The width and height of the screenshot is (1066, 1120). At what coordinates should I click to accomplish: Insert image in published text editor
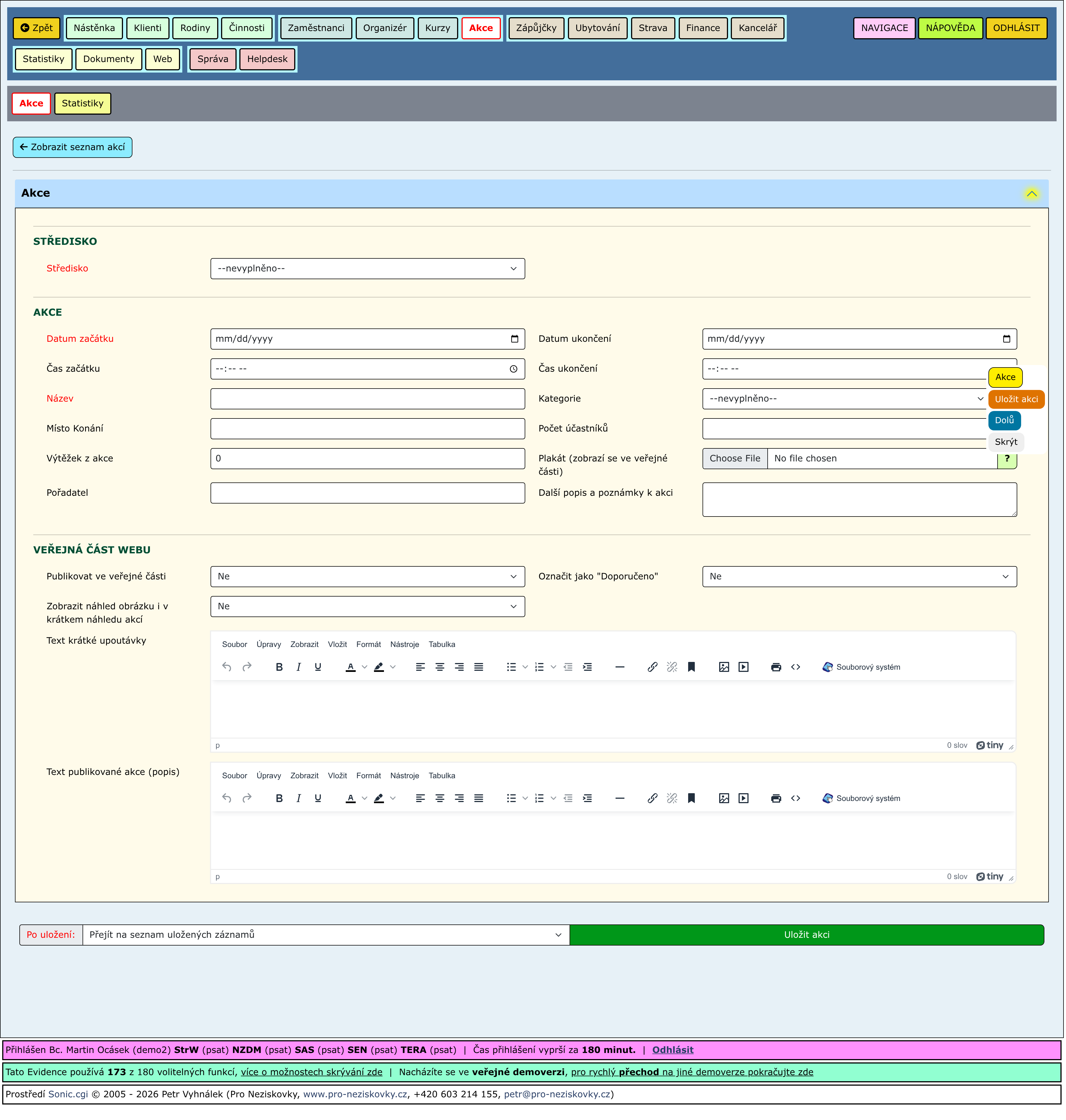(x=724, y=798)
